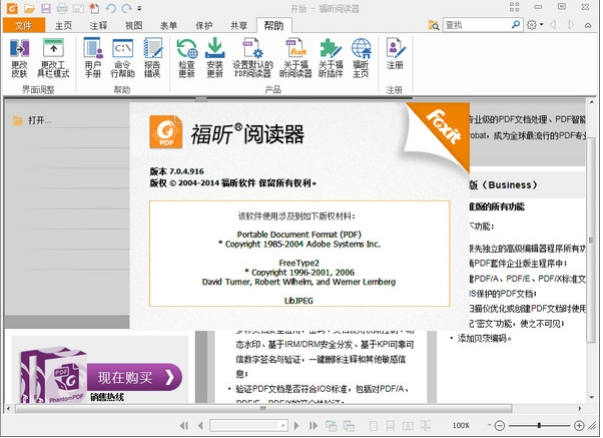Click the ribbon layout grid icon in title bar
The height and width of the screenshot is (438, 603).
click(x=514, y=7)
